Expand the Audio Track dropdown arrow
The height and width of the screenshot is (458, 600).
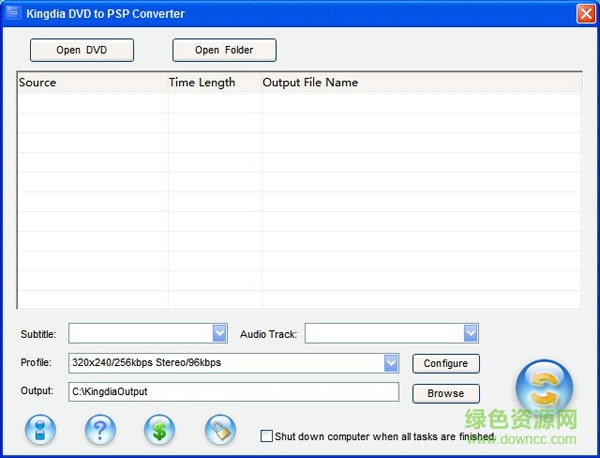[471, 333]
